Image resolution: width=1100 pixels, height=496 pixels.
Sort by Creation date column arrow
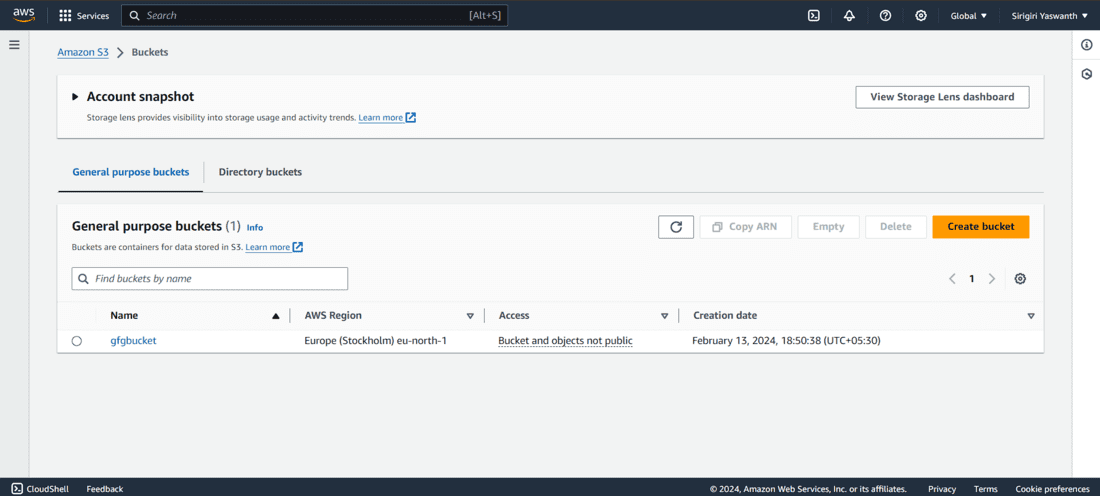1031,316
